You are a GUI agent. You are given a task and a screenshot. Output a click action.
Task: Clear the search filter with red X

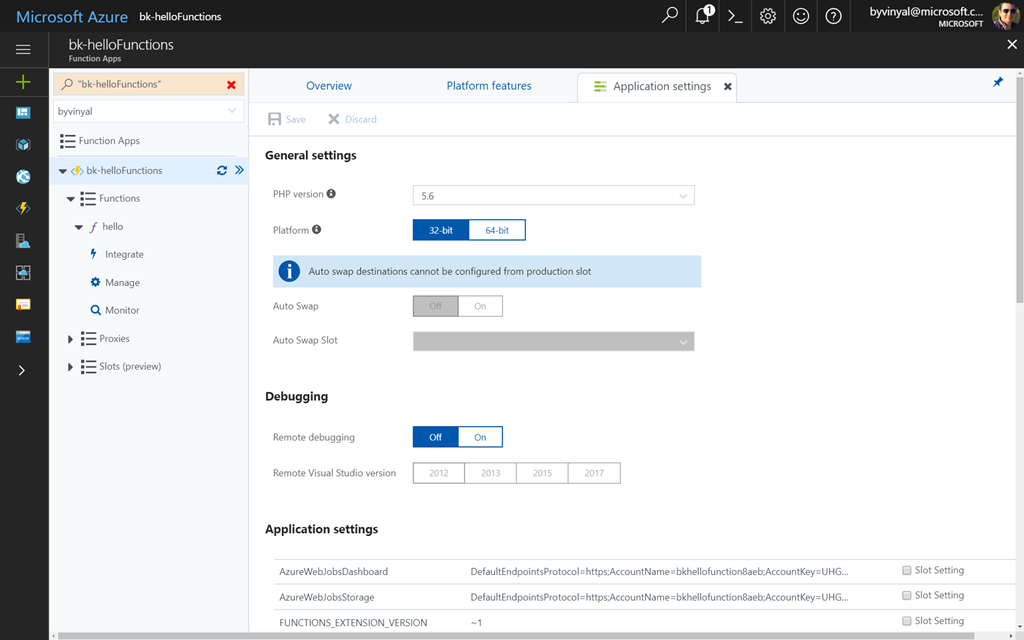(x=232, y=85)
